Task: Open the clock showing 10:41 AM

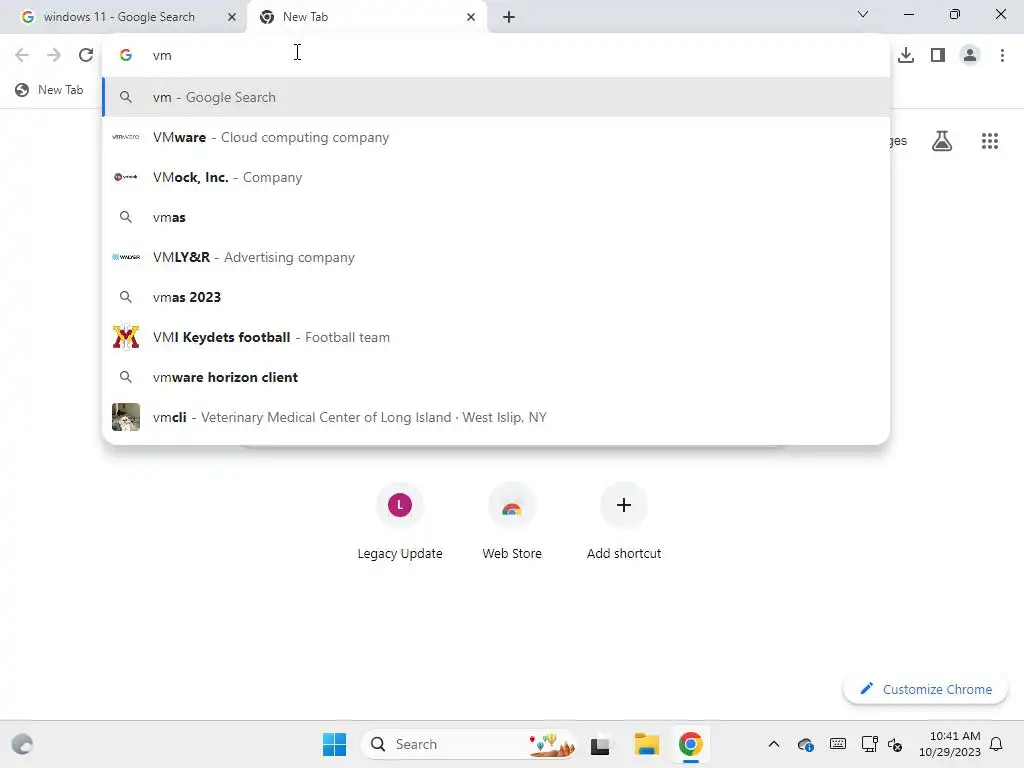Action: (x=949, y=744)
